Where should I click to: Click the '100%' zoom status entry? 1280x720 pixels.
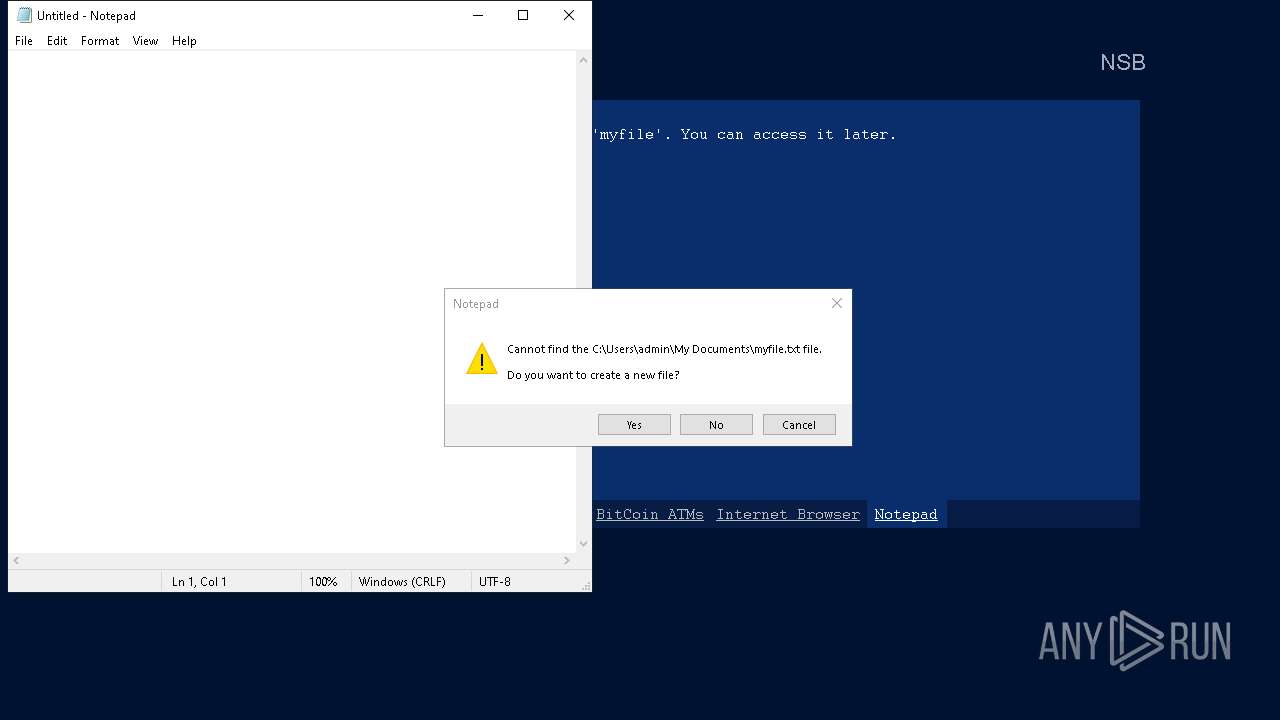coord(323,581)
